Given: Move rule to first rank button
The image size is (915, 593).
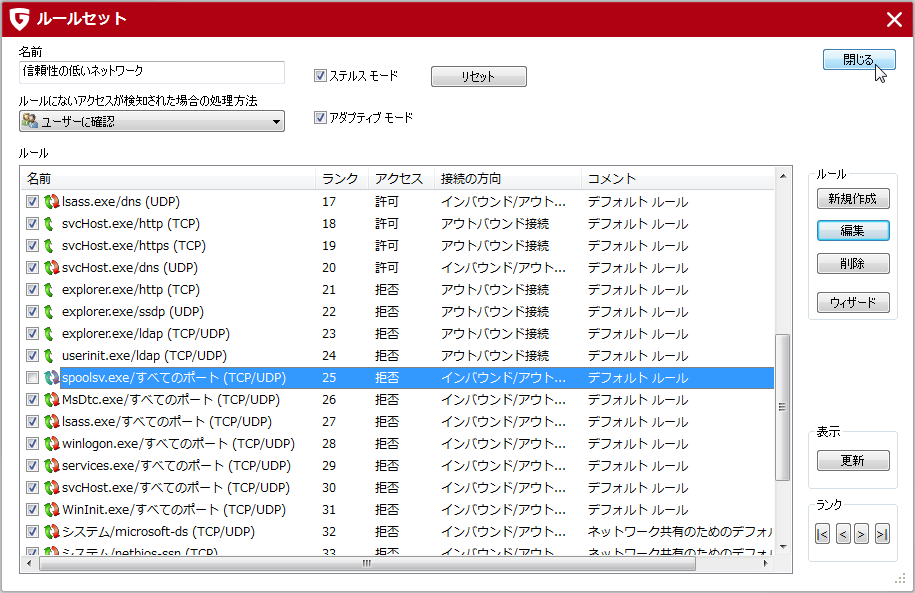Looking at the screenshot, I should (x=822, y=534).
